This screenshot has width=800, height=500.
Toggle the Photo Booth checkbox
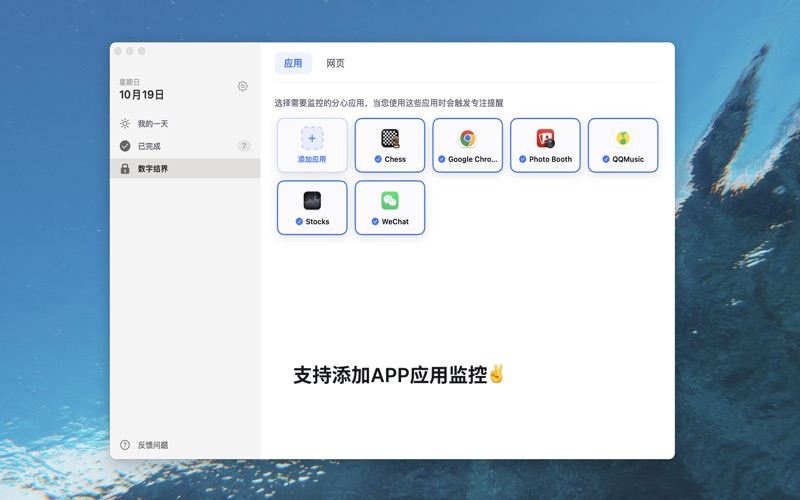(522, 160)
